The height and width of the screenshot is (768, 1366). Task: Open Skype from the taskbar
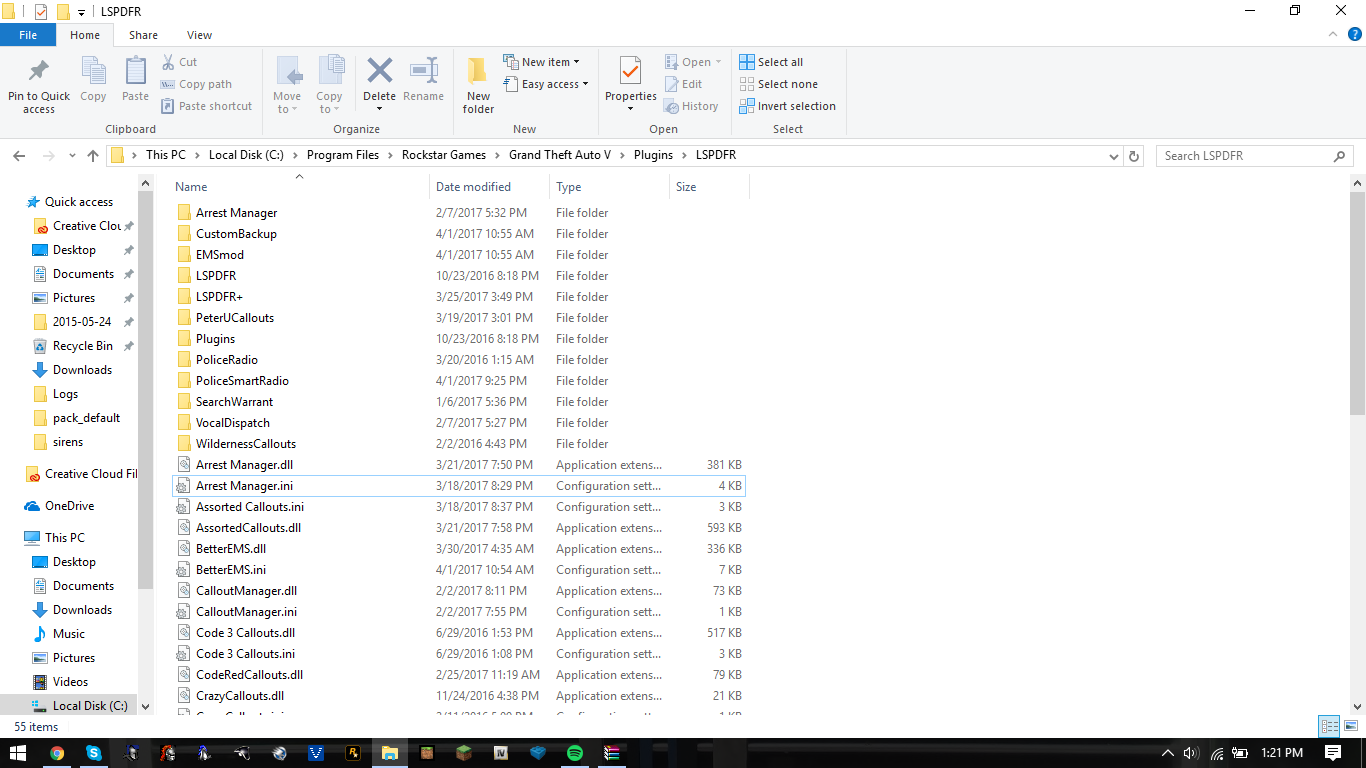pos(94,753)
